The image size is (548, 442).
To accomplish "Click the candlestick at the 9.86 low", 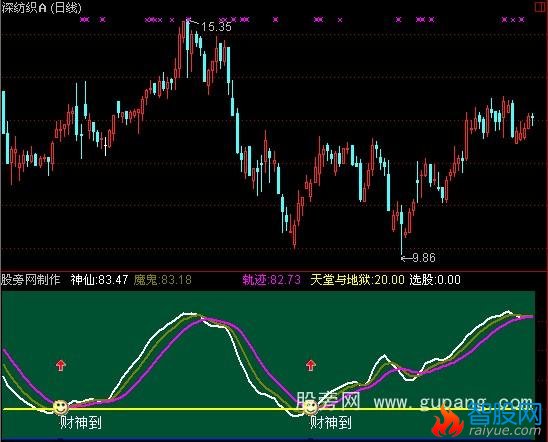I will (x=401, y=231).
